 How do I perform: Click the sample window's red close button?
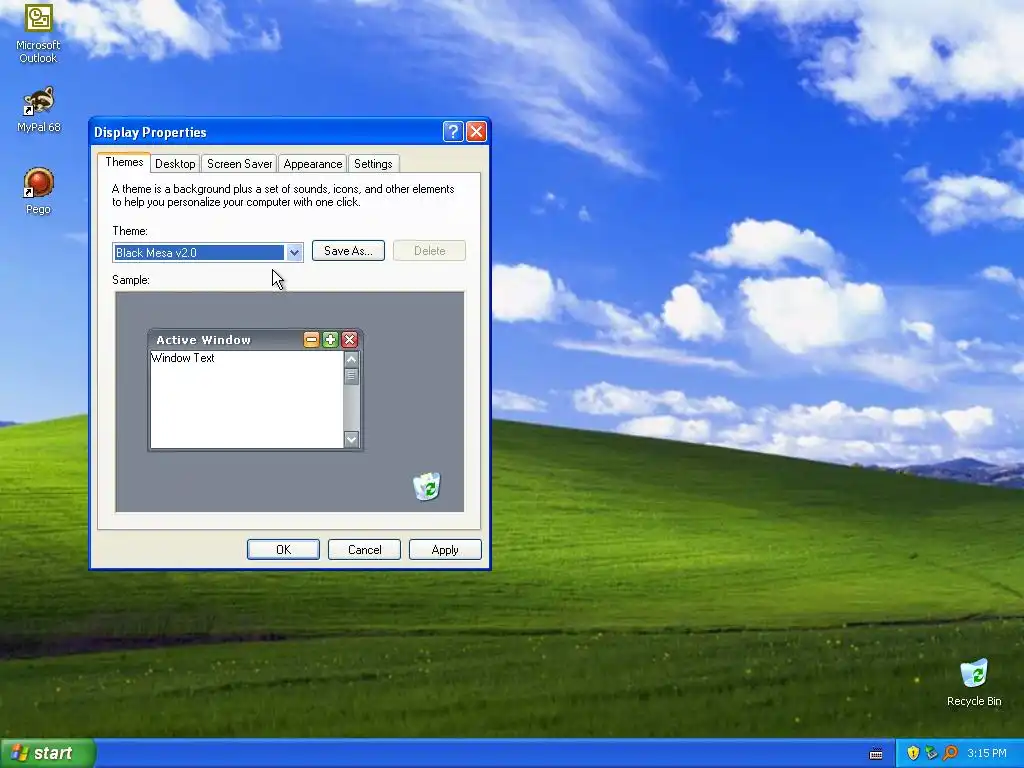[349, 340]
